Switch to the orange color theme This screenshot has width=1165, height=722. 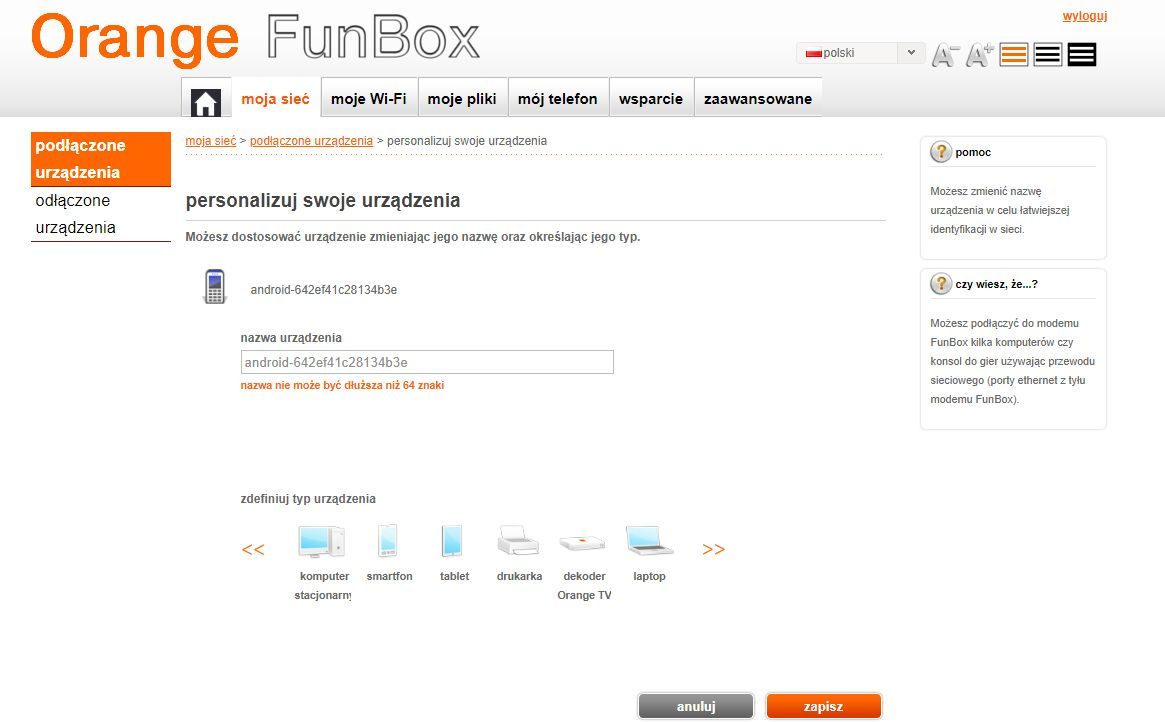click(1013, 54)
